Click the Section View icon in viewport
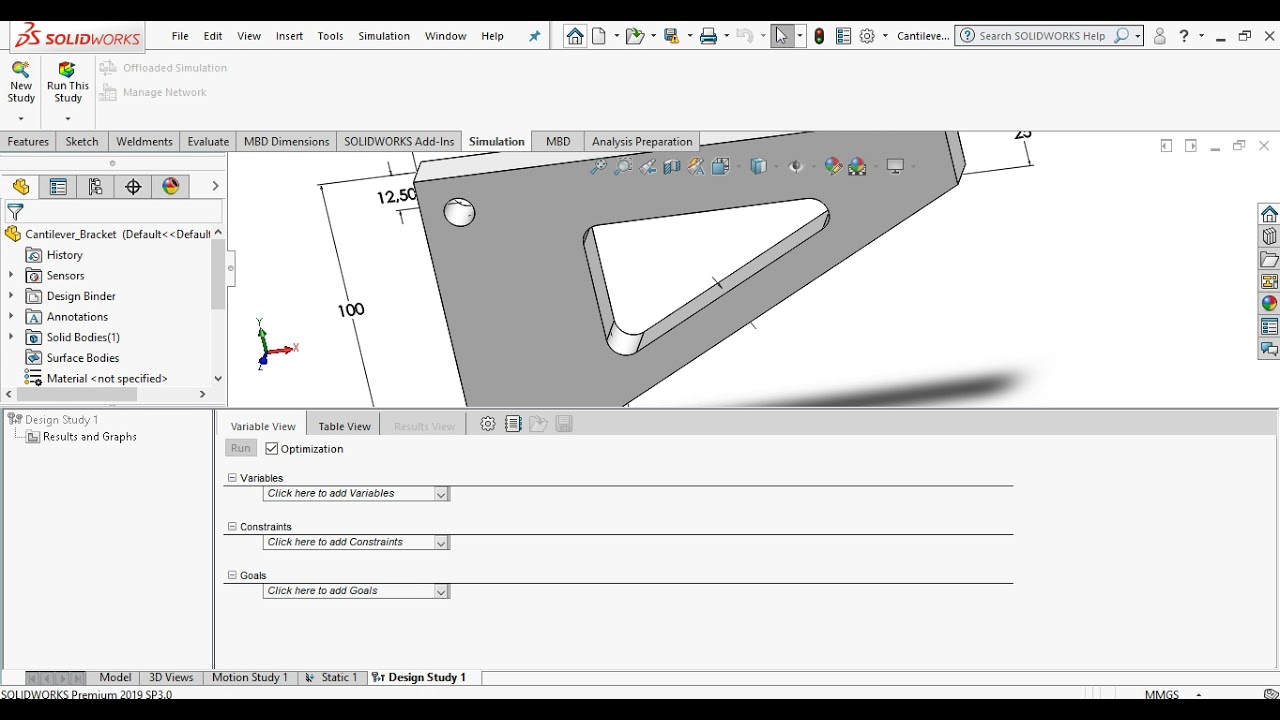This screenshot has width=1280, height=720. tap(672, 167)
